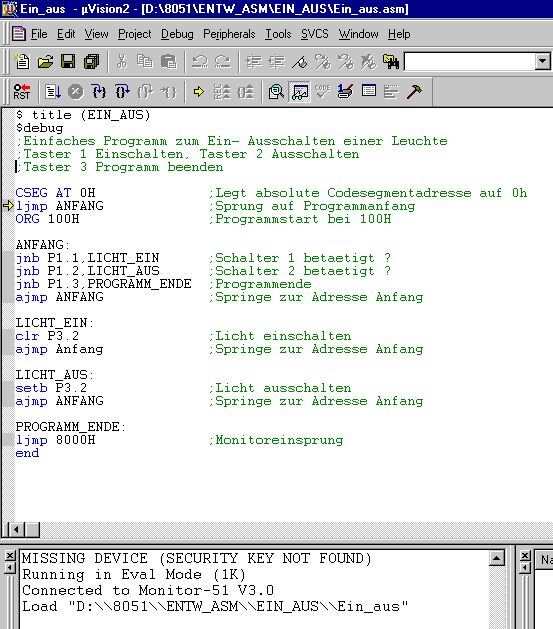The height and width of the screenshot is (629, 553).
Task: Click inside the toolbar find text field
Action: 470,62
